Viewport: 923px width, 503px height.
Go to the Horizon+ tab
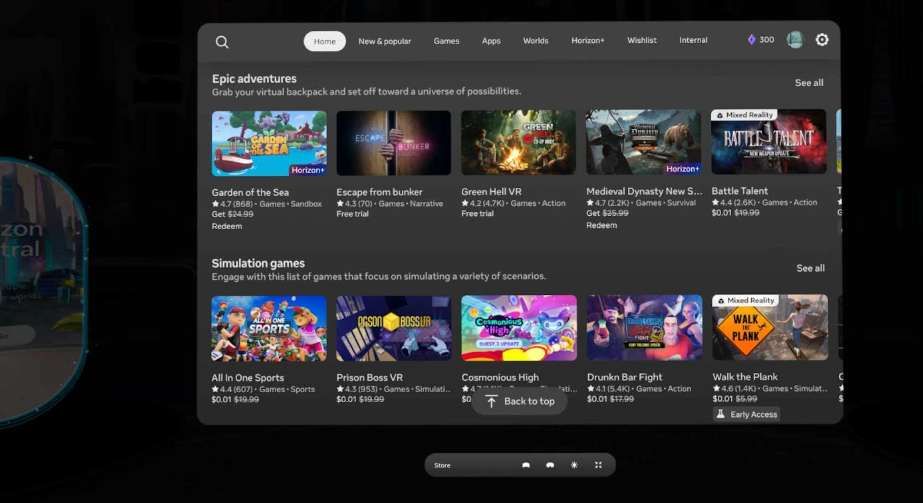587,41
